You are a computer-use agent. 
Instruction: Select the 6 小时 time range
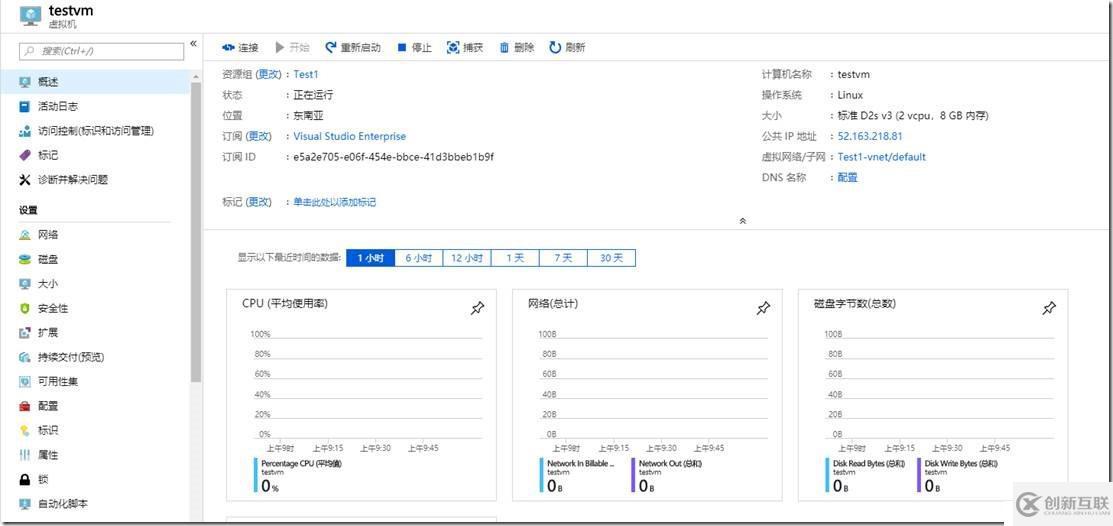point(418,258)
